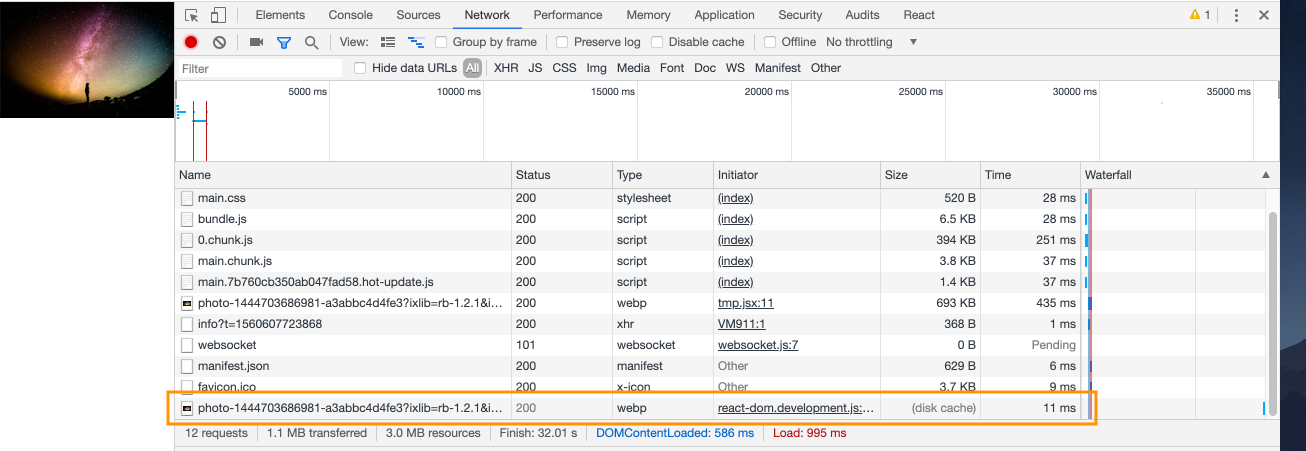Tick the Disable cache checkbox
The width and height of the screenshot is (1306, 451).
(x=657, y=42)
